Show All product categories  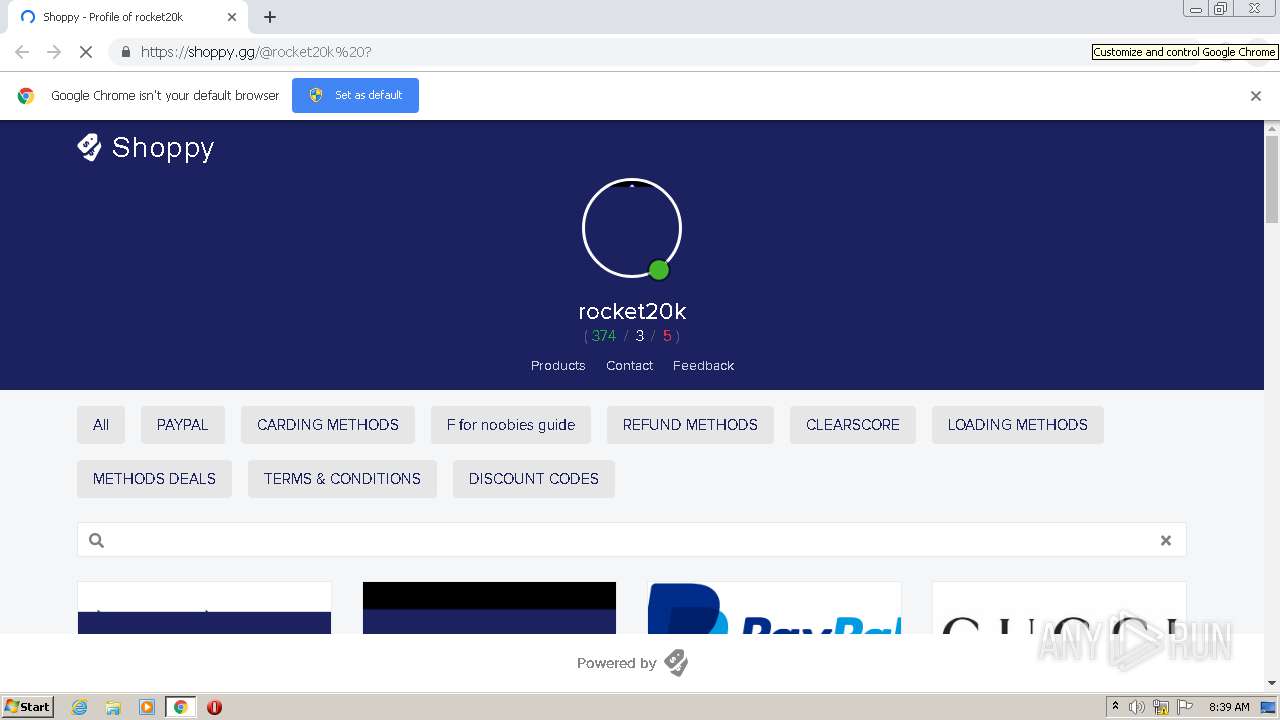click(101, 425)
